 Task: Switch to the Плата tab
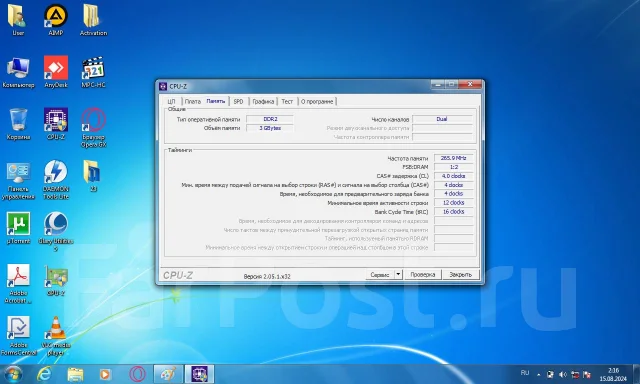(193, 101)
